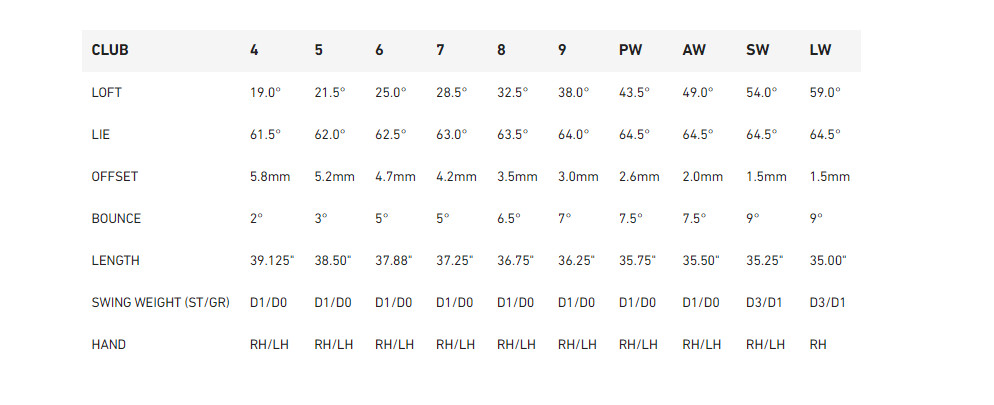Select the 39.125" length value
Image resolution: width=994 pixels, height=405 pixels.
point(272,260)
